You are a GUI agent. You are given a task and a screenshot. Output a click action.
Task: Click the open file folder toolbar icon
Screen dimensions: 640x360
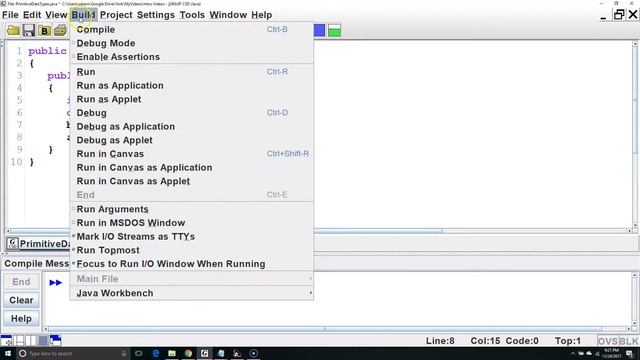[x=13, y=30]
